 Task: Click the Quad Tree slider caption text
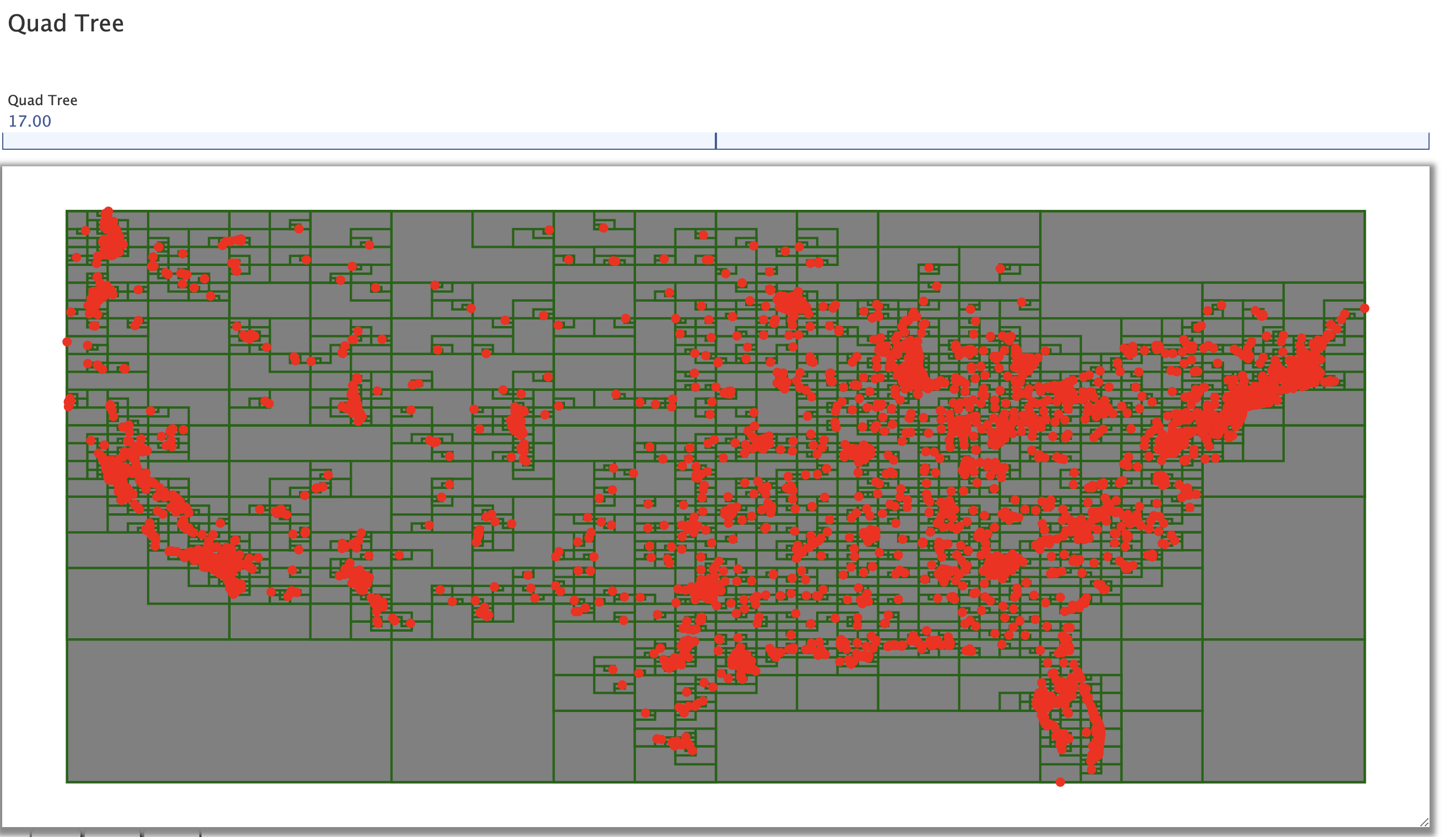(42, 100)
